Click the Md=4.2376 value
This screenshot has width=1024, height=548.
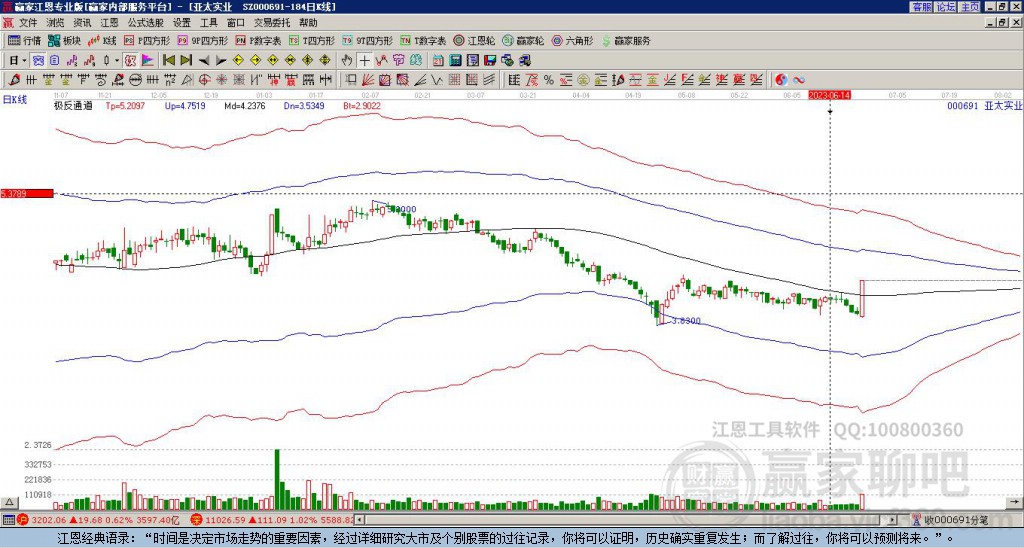(x=245, y=105)
